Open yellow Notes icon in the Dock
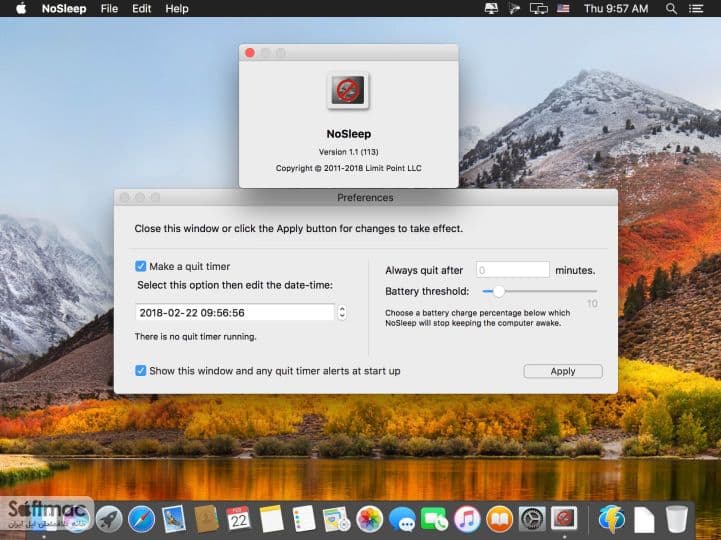Screen dimensions: 721x540 (x=271, y=519)
